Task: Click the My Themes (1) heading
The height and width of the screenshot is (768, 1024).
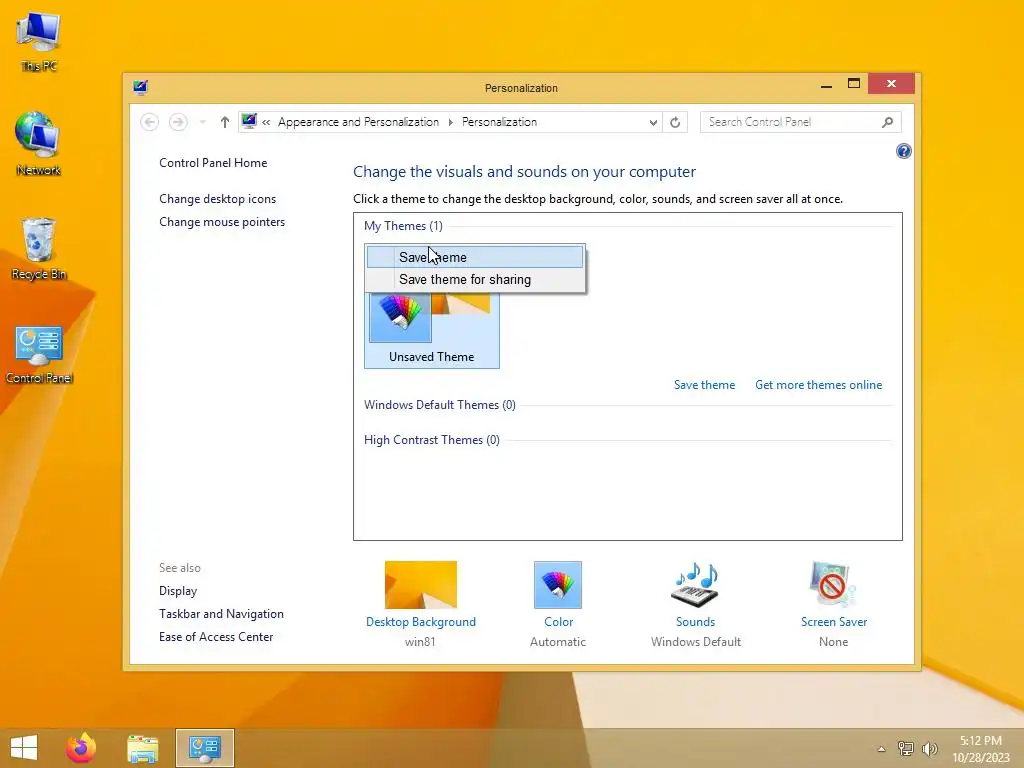Action: coord(403,226)
